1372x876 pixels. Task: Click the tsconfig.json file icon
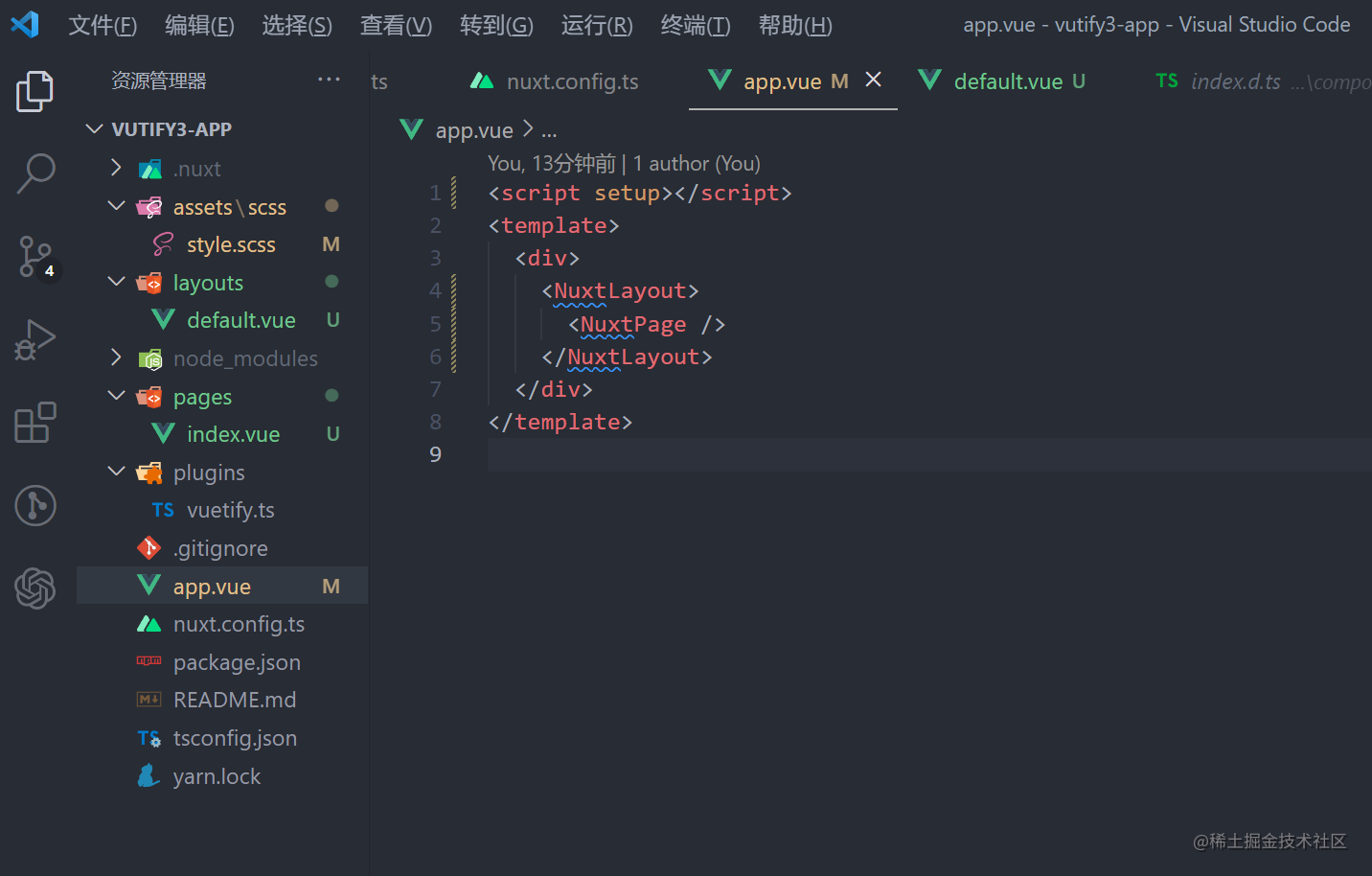(149, 738)
